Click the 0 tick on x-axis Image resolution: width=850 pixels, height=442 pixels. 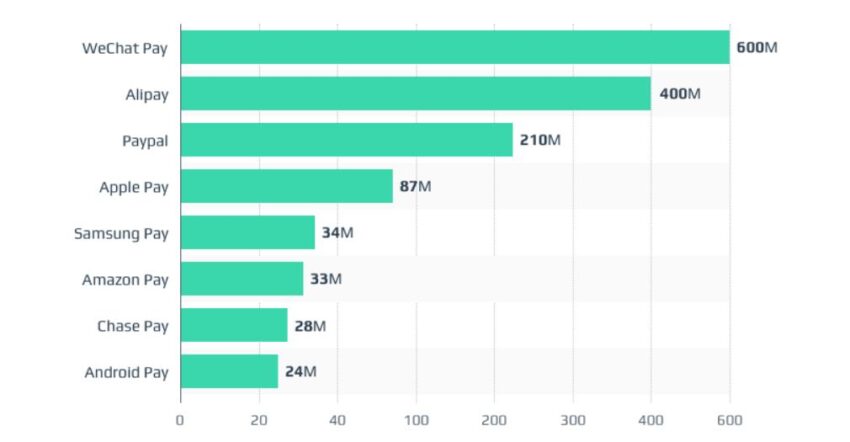180,420
